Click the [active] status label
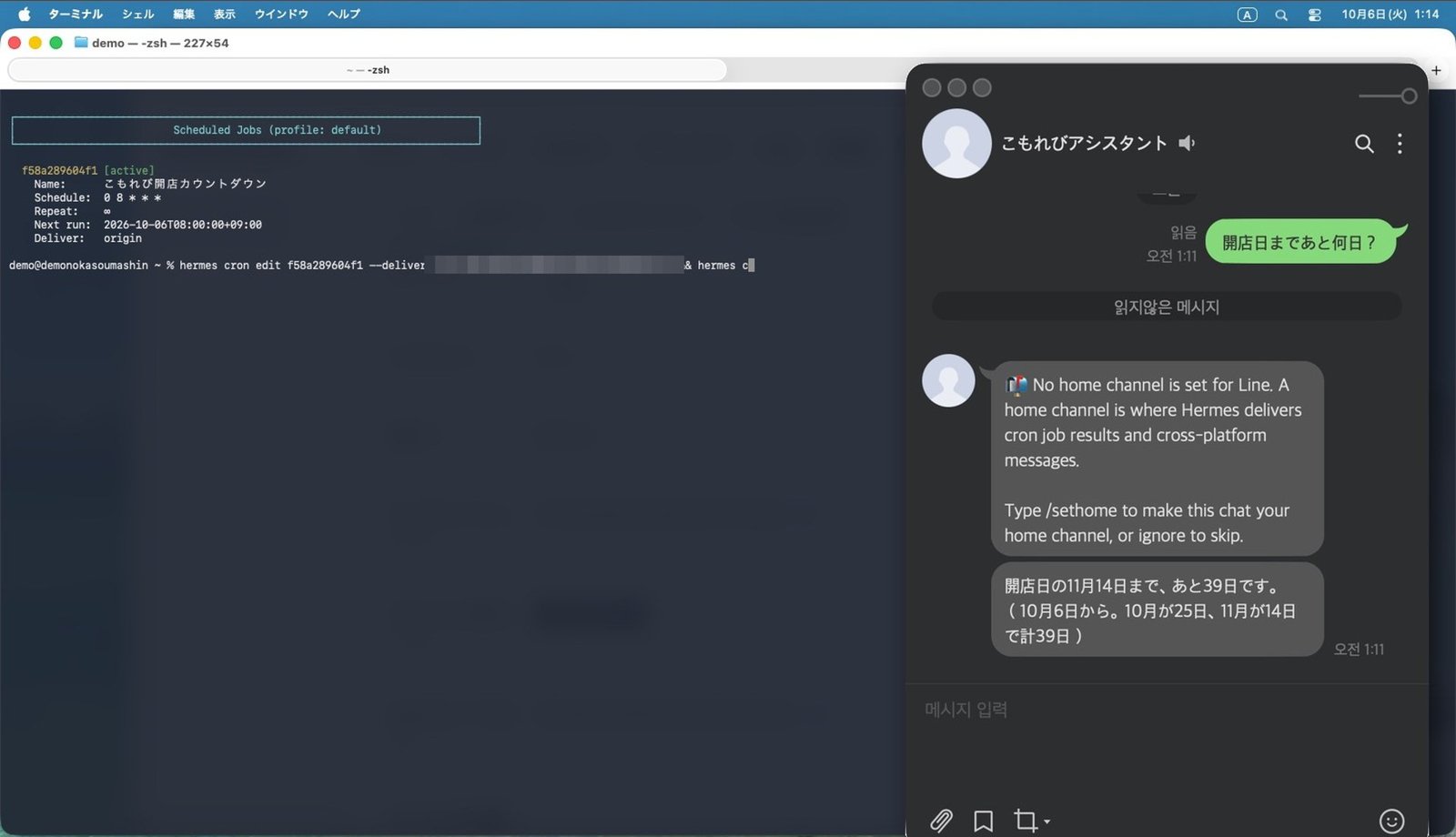The image size is (1456, 837). pos(129,170)
